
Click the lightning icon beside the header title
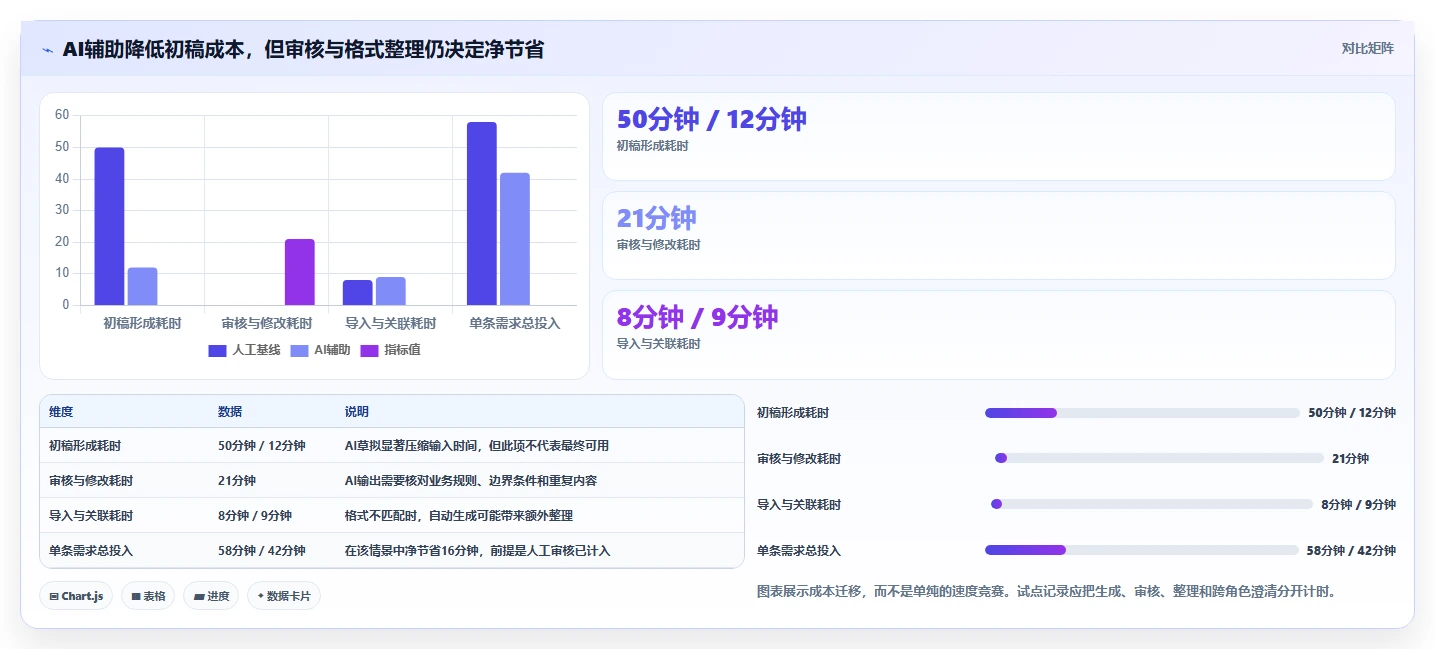click(x=47, y=49)
